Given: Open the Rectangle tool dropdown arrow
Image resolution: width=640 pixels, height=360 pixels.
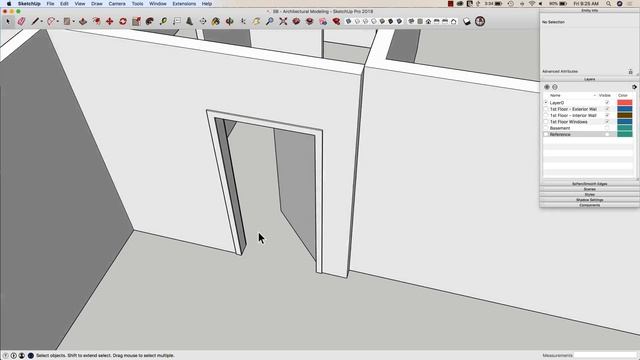Looking at the screenshot, I should click(73, 22).
